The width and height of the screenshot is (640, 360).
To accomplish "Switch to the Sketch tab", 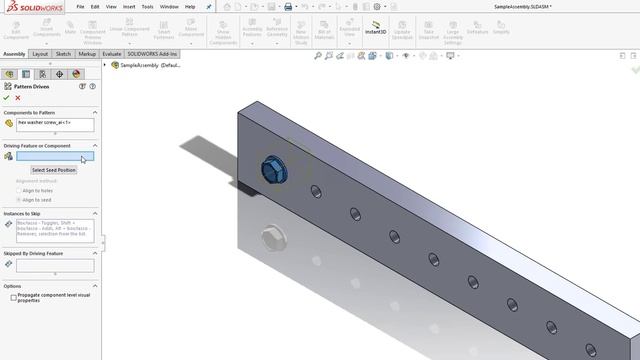I will click(x=63, y=54).
